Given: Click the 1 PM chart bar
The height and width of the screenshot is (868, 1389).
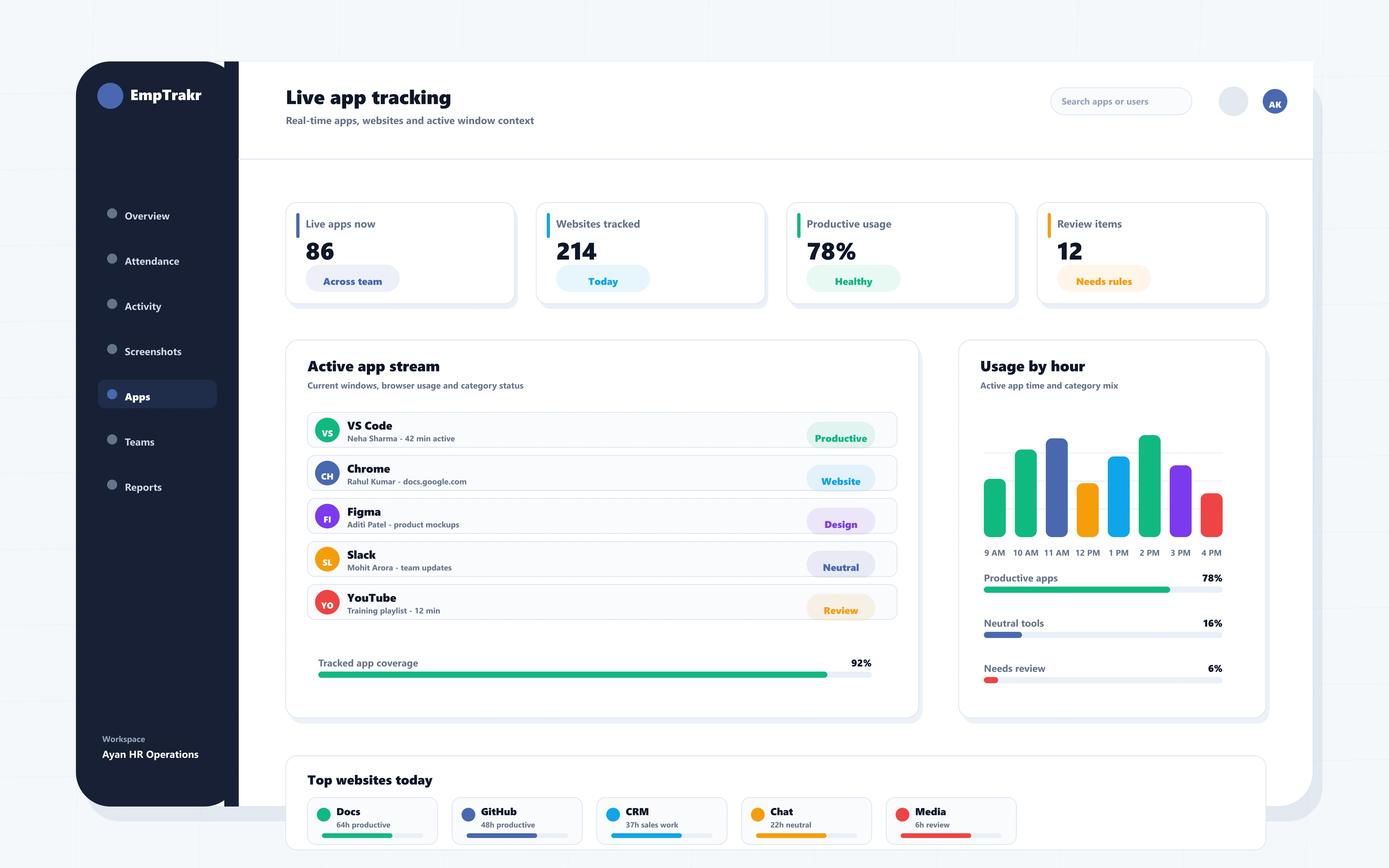Looking at the screenshot, I should click(1118, 497).
